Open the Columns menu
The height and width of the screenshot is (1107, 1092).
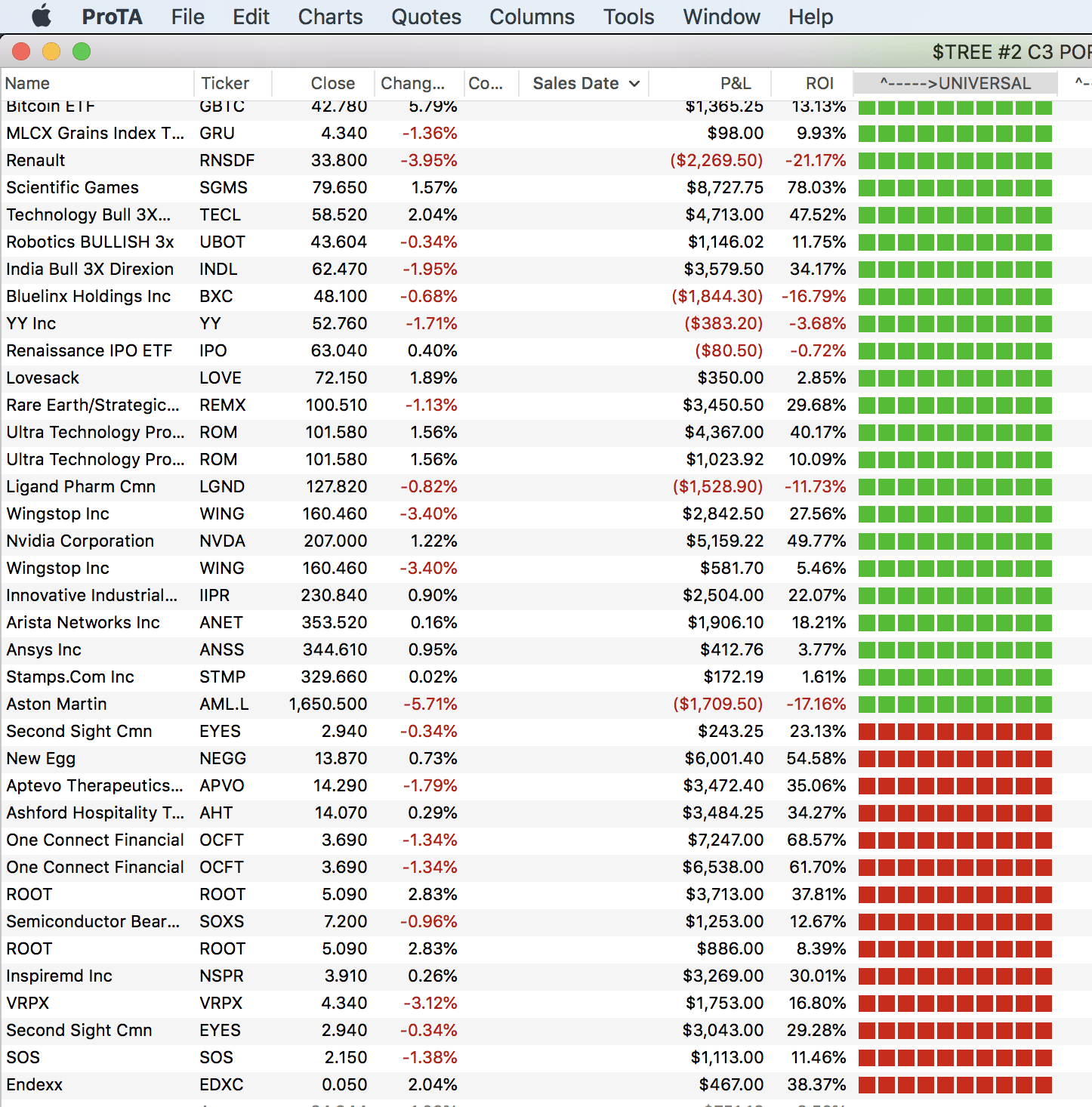tap(532, 17)
